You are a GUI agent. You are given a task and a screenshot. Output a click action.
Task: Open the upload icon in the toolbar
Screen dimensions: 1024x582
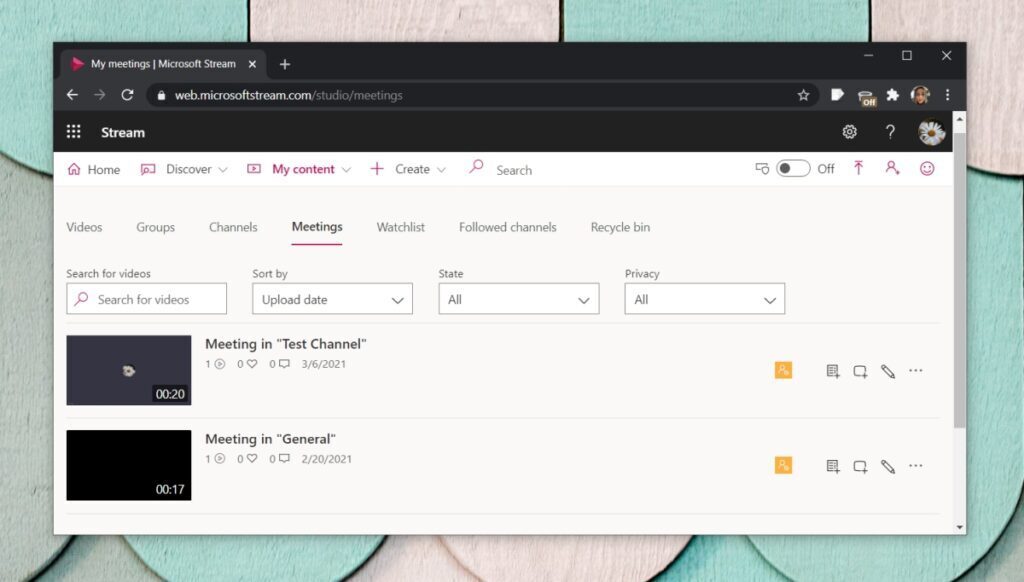[858, 169]
